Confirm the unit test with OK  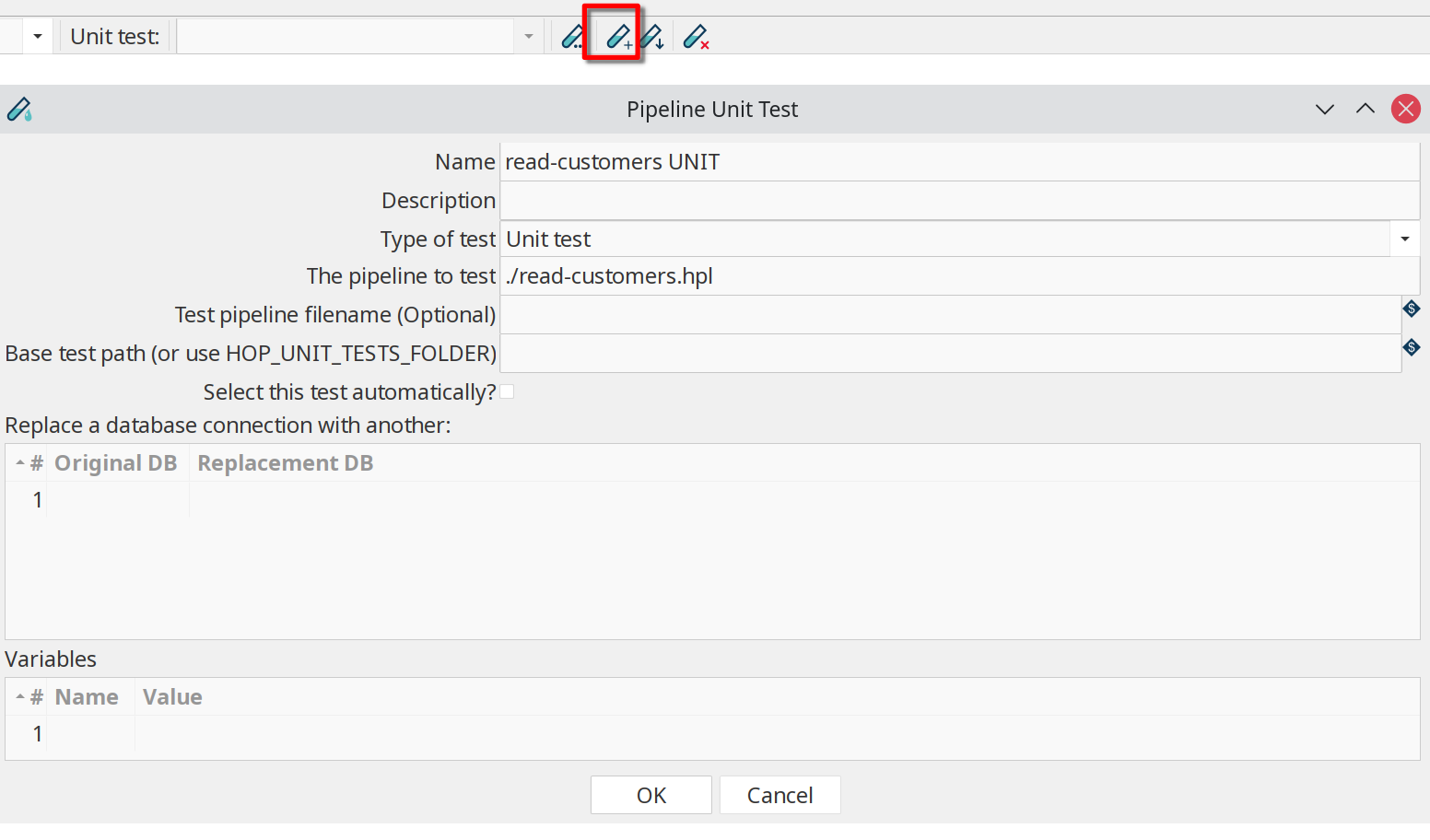651,795
